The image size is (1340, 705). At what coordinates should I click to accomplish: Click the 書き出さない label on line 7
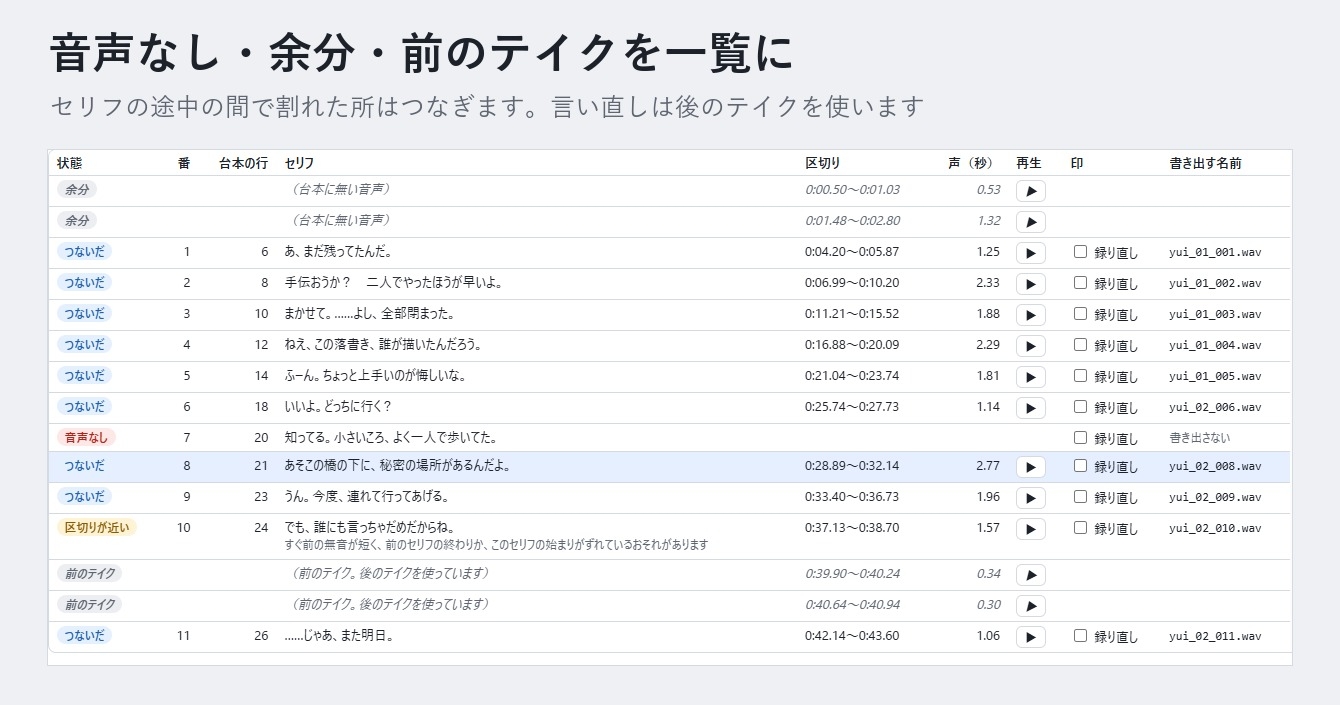pos(1200,438)
